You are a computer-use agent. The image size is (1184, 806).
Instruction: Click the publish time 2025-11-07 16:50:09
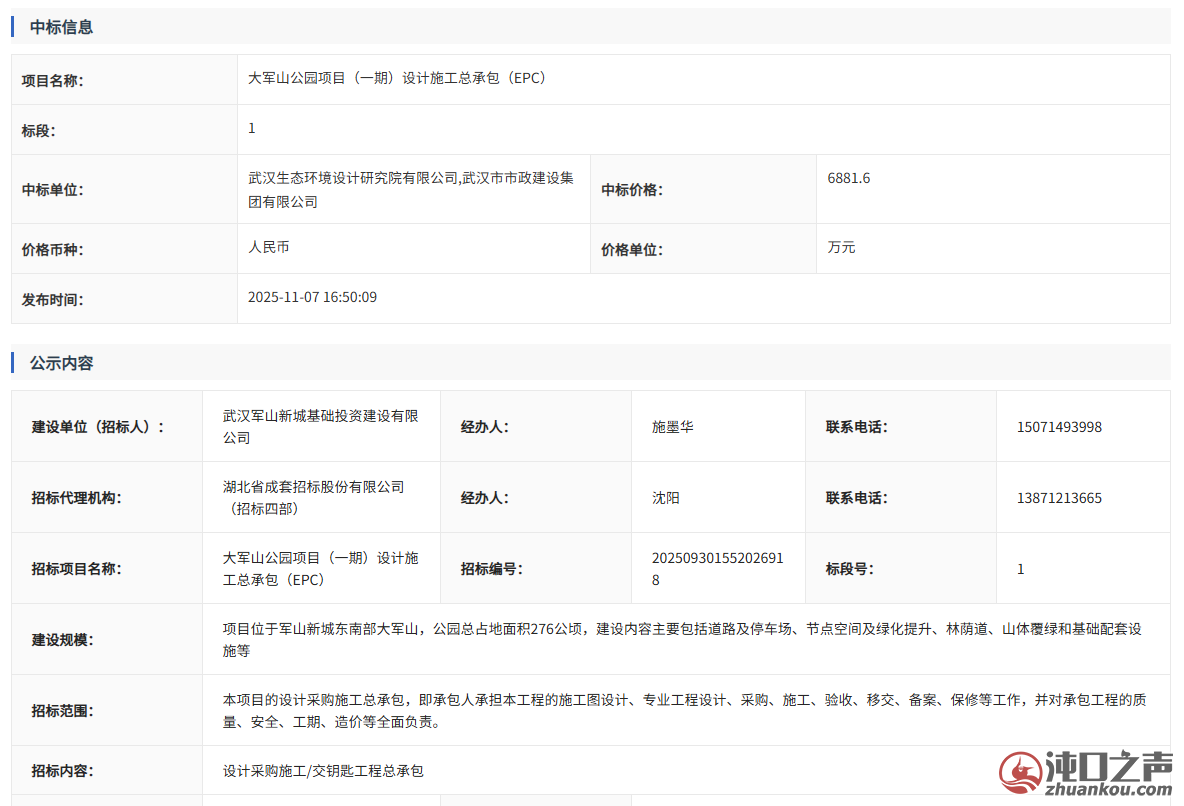tap(312, 297)
